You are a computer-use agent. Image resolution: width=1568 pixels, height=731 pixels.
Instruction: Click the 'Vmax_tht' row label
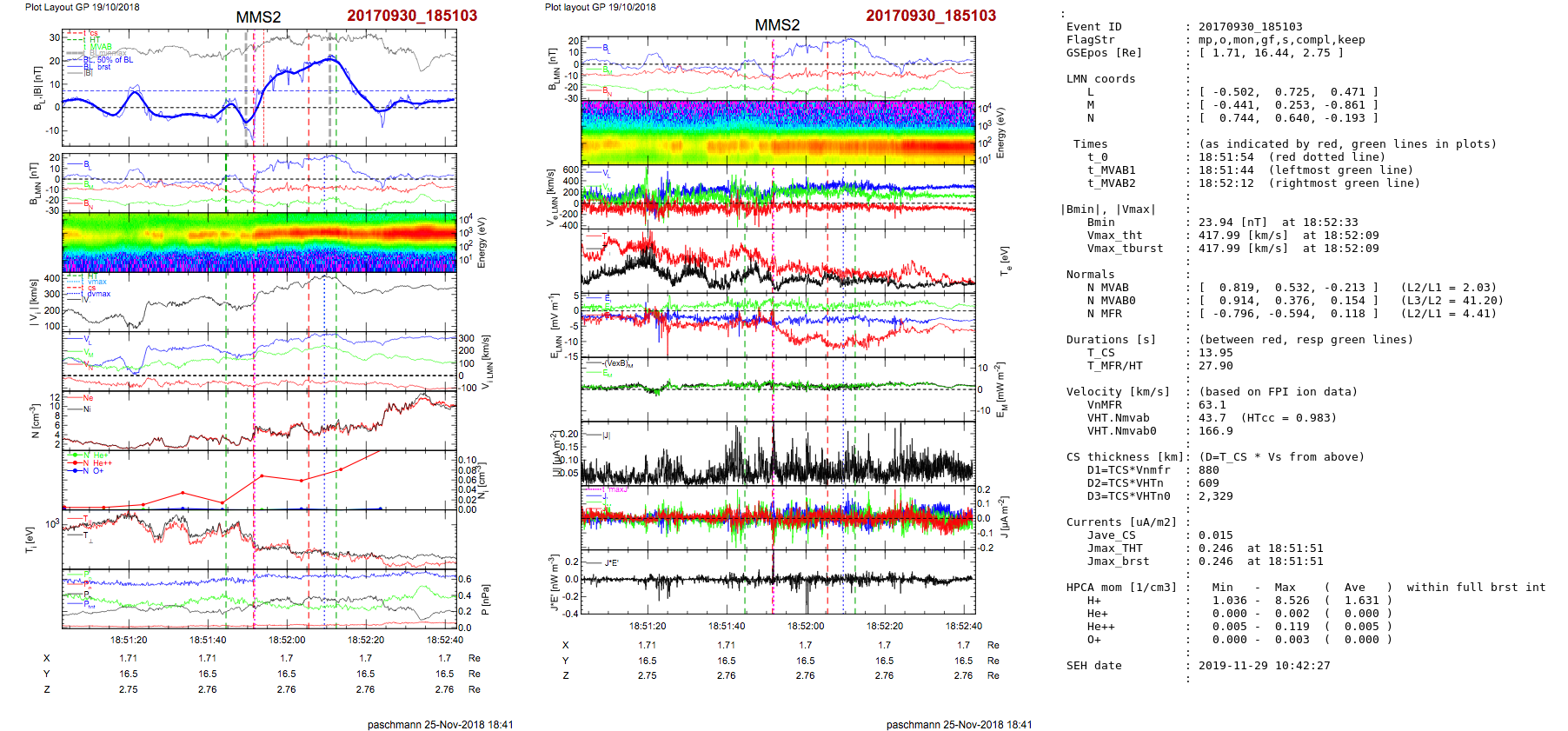1114,236
